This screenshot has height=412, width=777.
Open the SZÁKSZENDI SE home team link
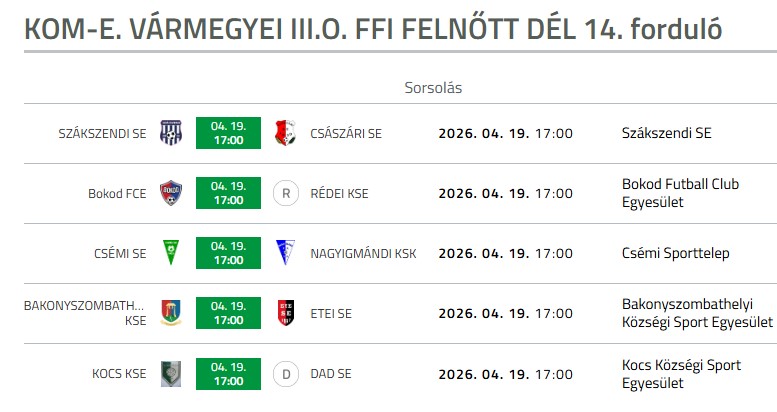point(102,133)
